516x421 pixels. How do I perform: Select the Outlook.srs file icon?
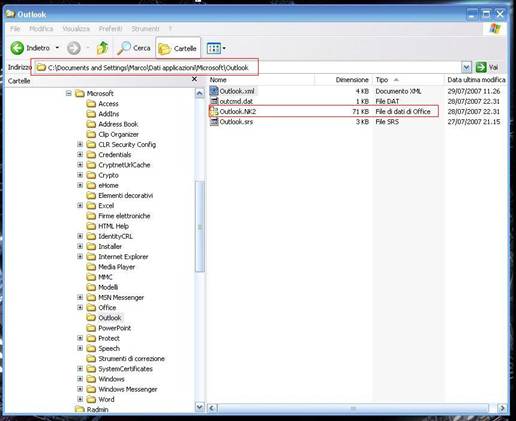[214, 122]
